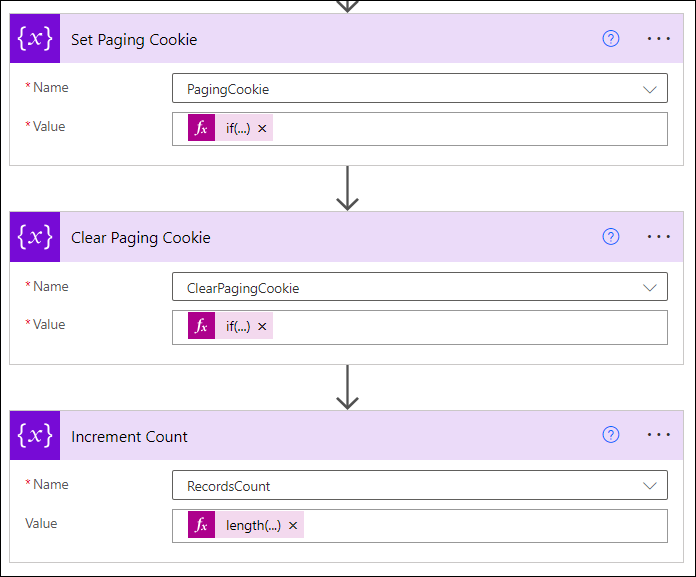Viewport: 696px width, 577px height.
Task: Click the variable icon of Clear Paging Cookie
Action: click(x=35, y=237)
